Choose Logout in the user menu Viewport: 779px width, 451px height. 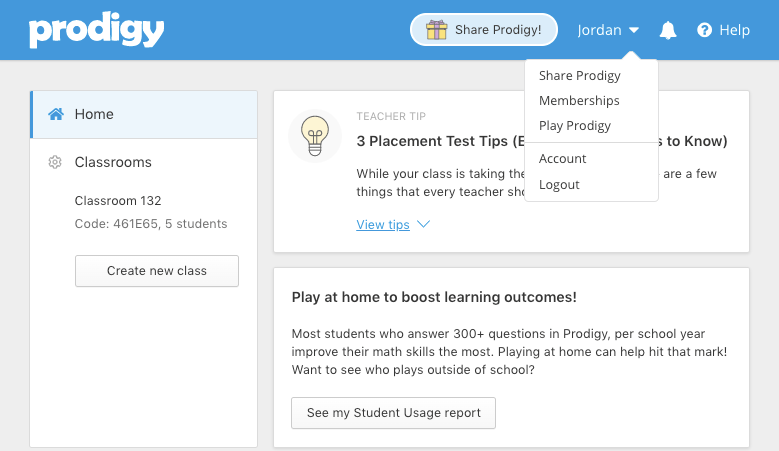[559, 185]
